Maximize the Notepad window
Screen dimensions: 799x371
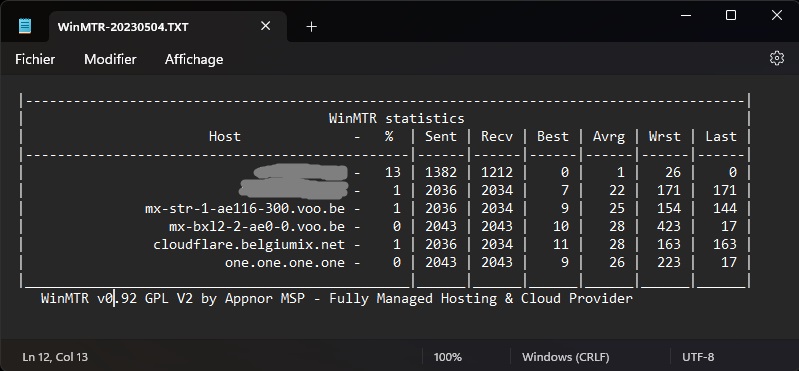[731, 15]
